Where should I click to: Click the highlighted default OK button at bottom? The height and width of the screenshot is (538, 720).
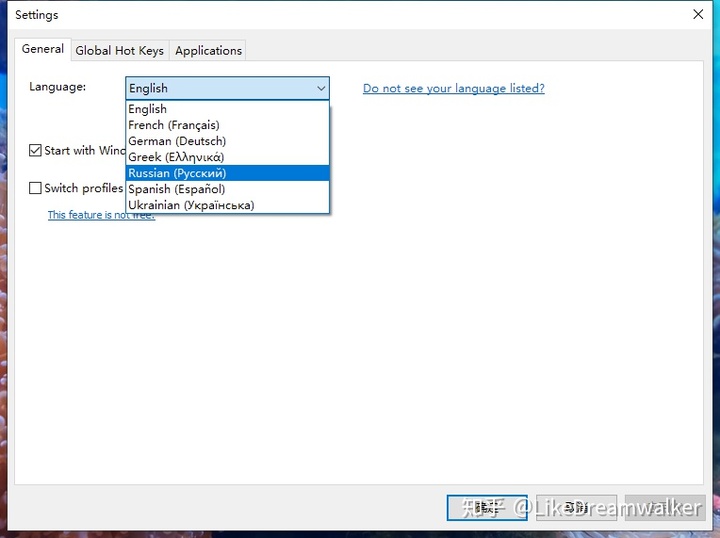click(487, 508)
